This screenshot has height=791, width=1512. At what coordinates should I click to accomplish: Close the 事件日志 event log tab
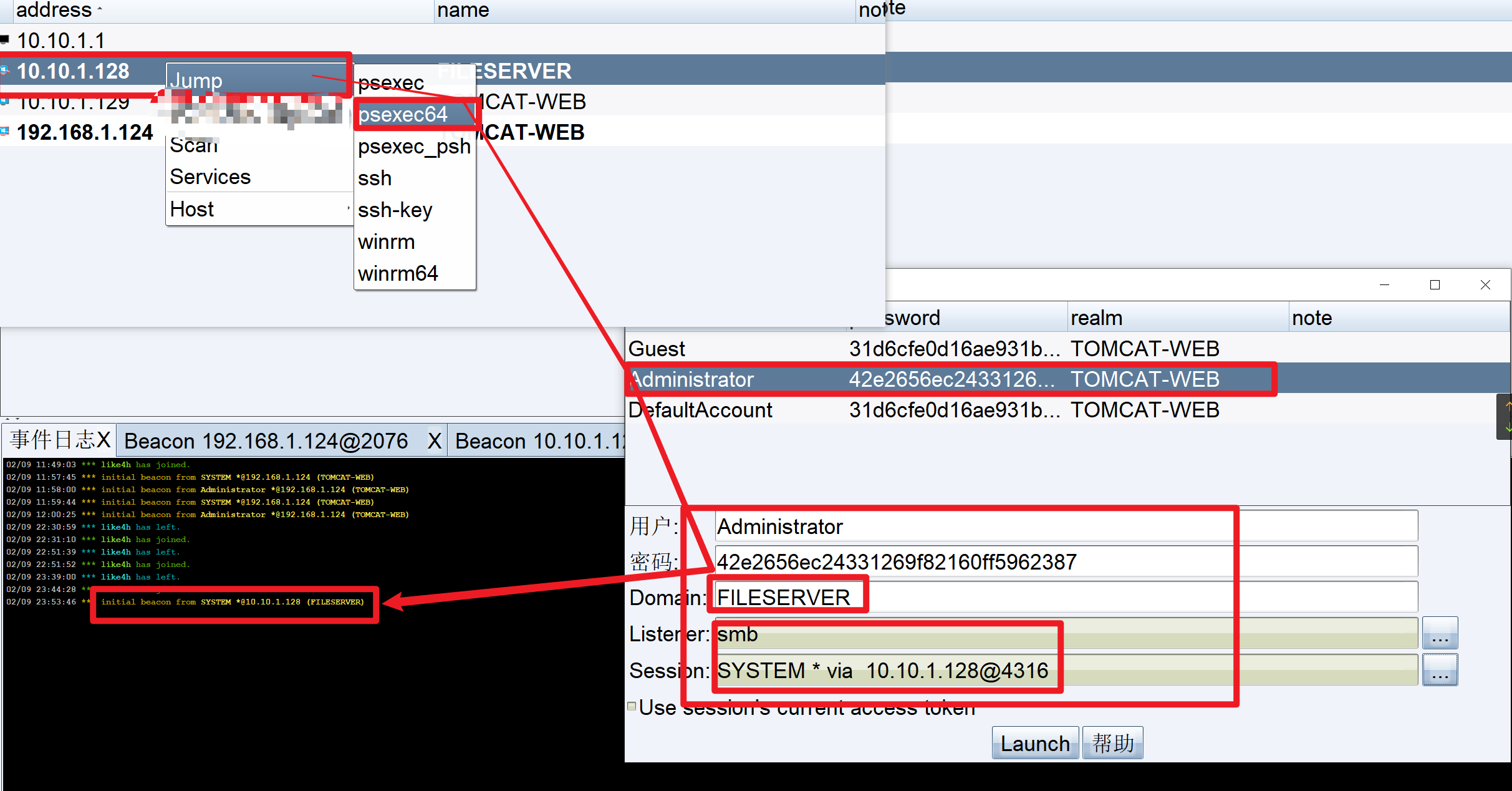pyautogui.click(x=104, y=440)
